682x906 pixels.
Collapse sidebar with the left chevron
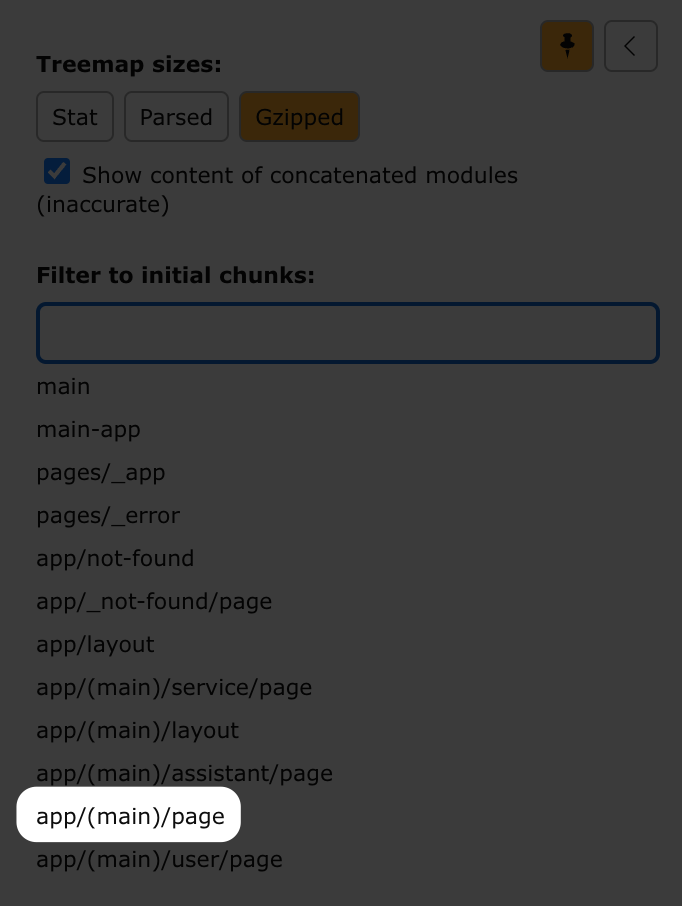630,46
